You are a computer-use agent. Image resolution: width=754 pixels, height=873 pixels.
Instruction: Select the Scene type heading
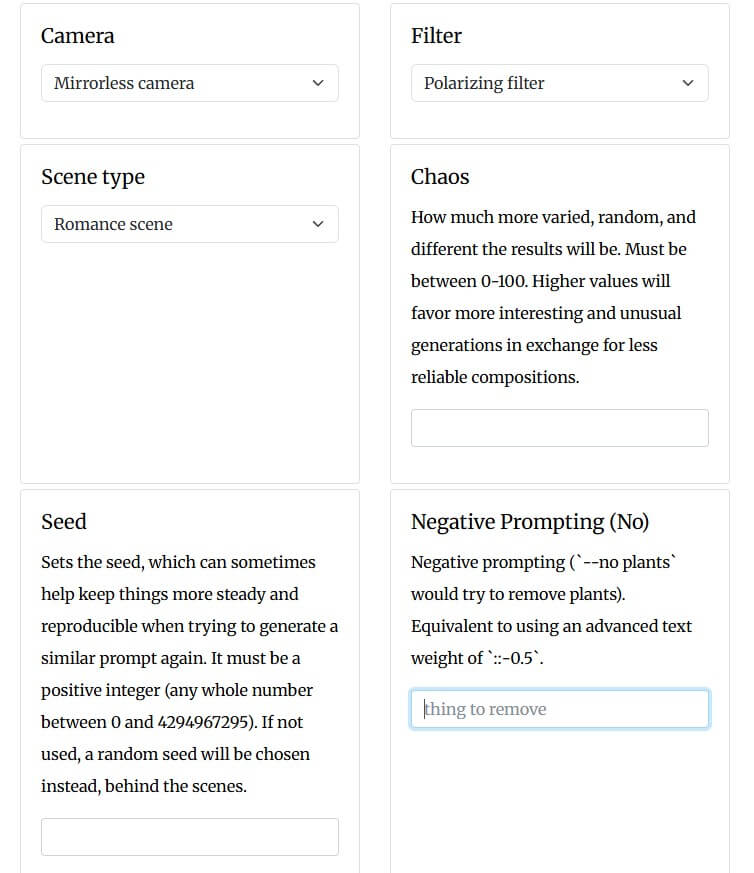click(93, 177)
